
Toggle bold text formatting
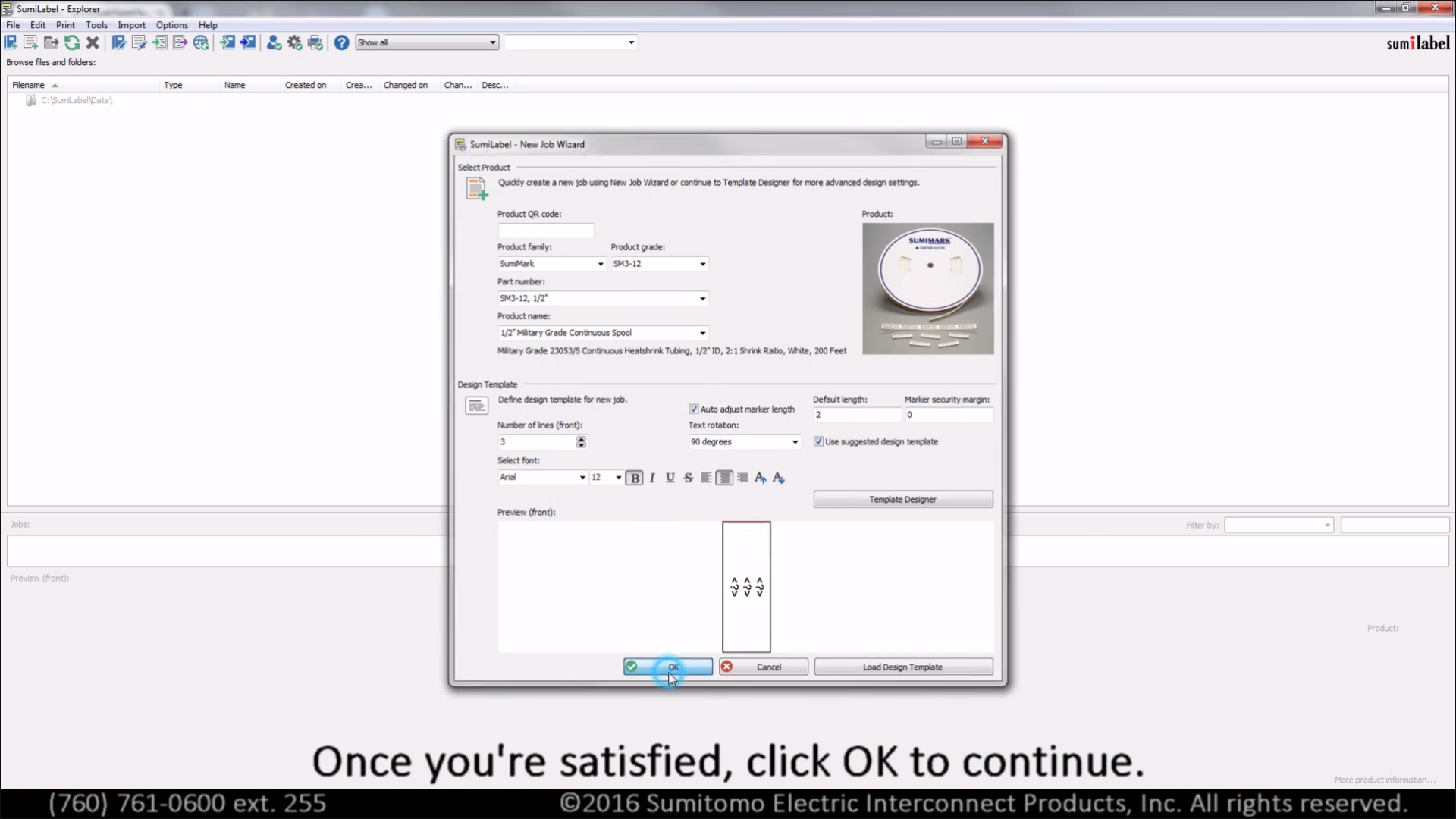[x=635, y=478]
